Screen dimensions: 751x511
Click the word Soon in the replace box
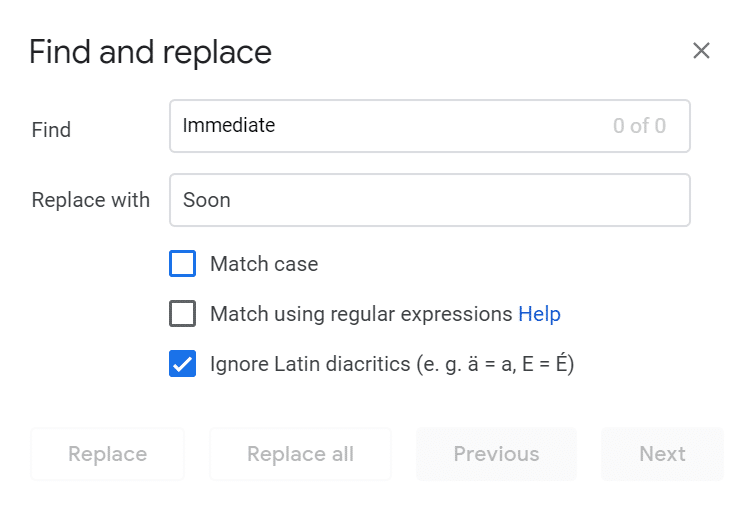[x=207, y=200]
